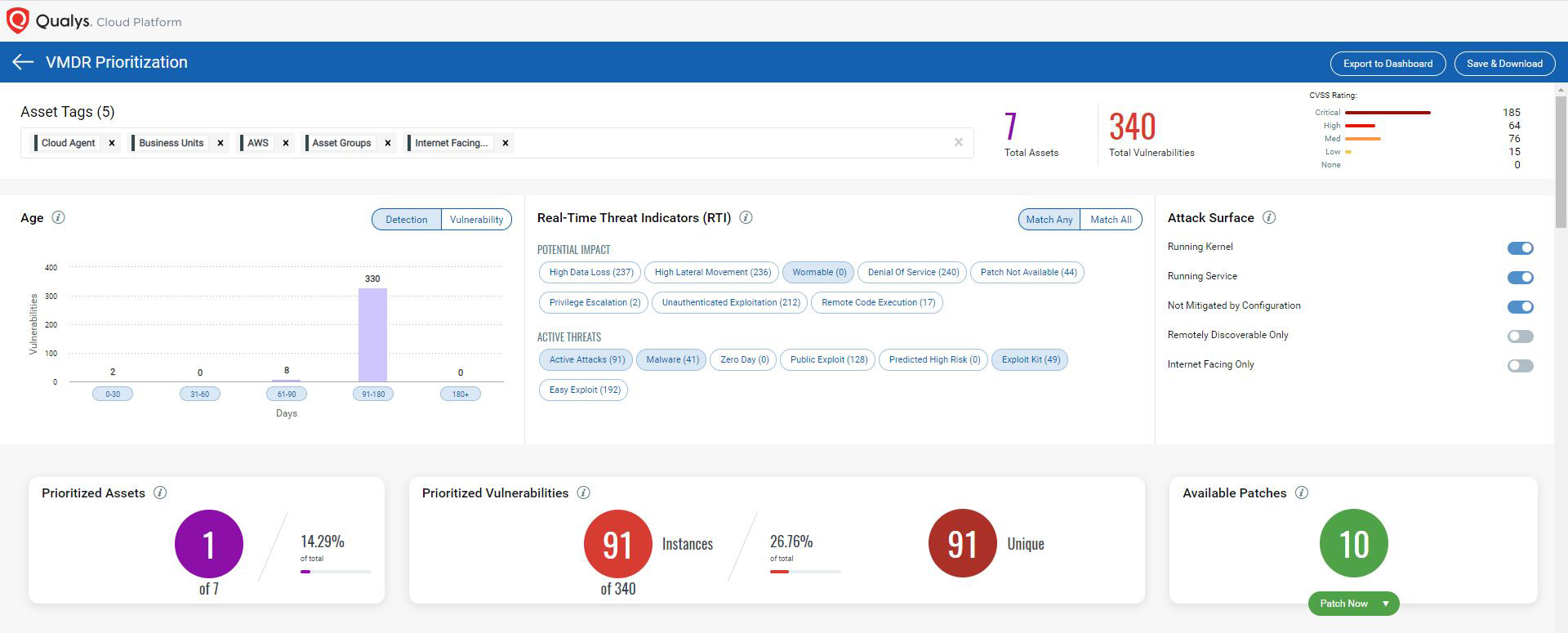Open the Age info icon

pos(58,217)
